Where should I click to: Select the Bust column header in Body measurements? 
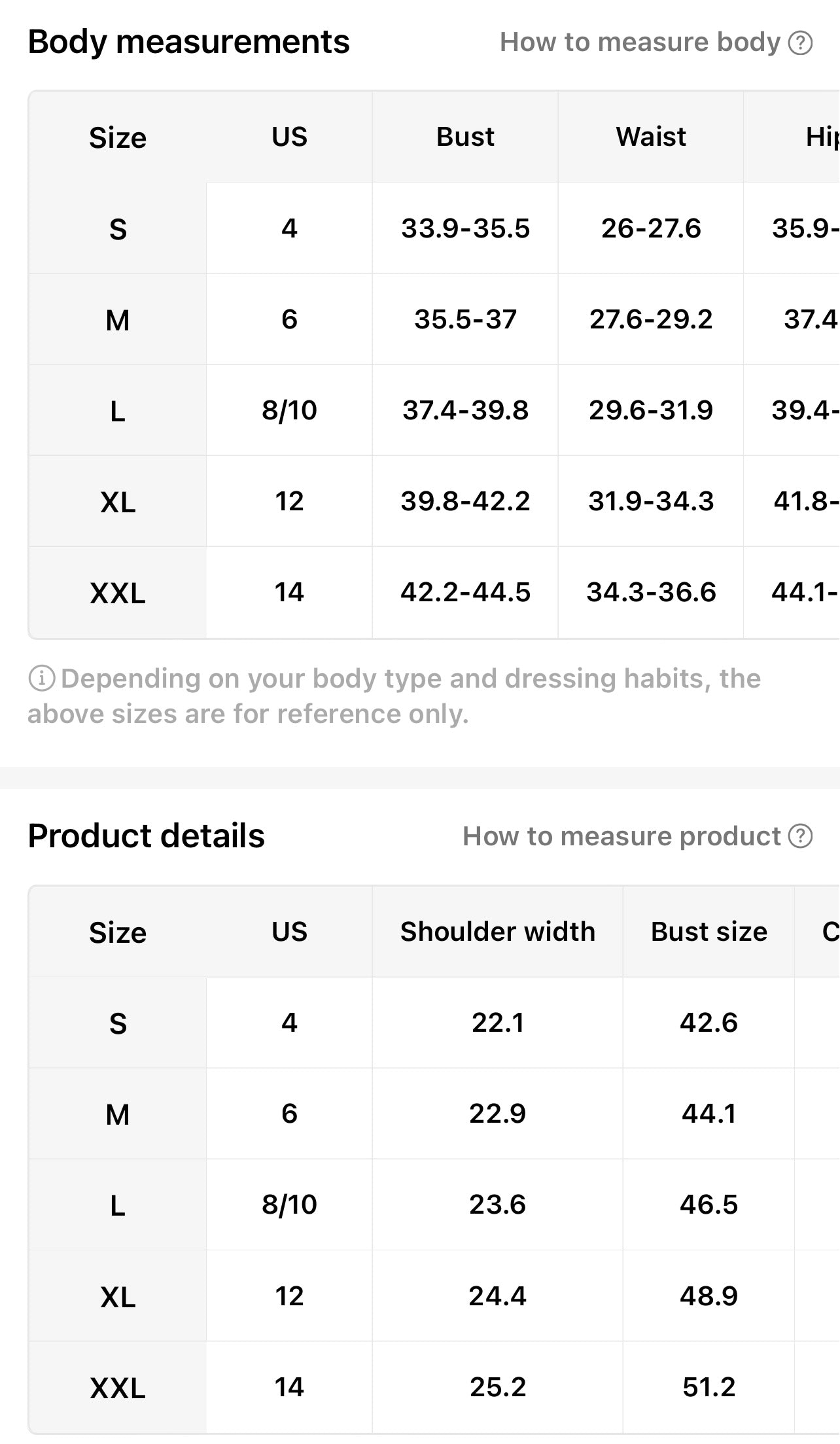tap(465, 137)
